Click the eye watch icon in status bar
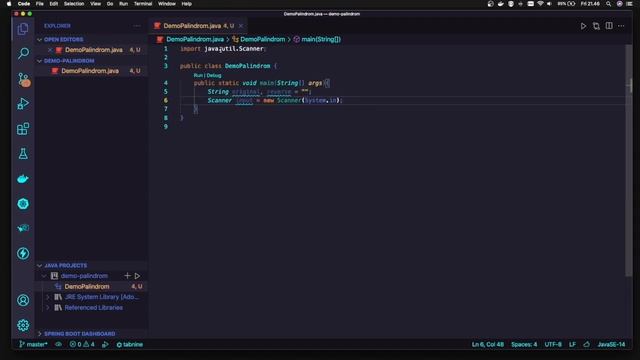 pos(58,344)
